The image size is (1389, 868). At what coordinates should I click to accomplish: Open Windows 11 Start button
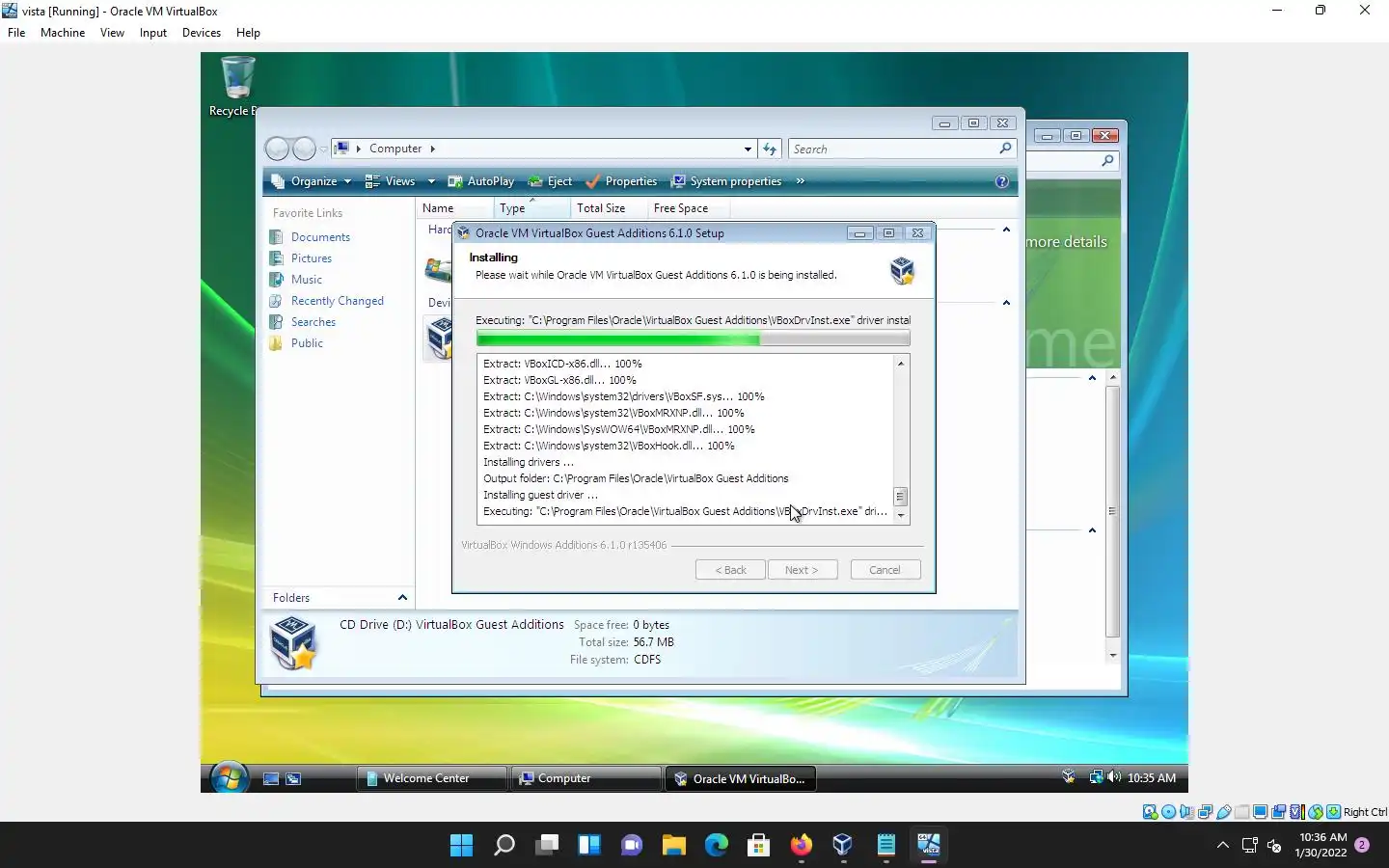point(461,846)
